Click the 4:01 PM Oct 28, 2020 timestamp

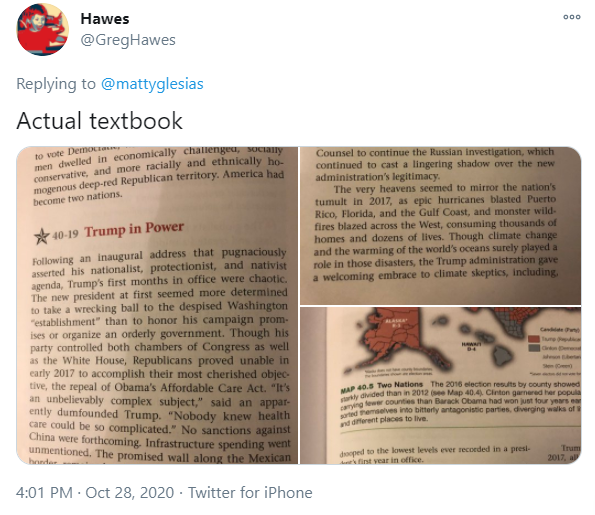tap(95, 493)
